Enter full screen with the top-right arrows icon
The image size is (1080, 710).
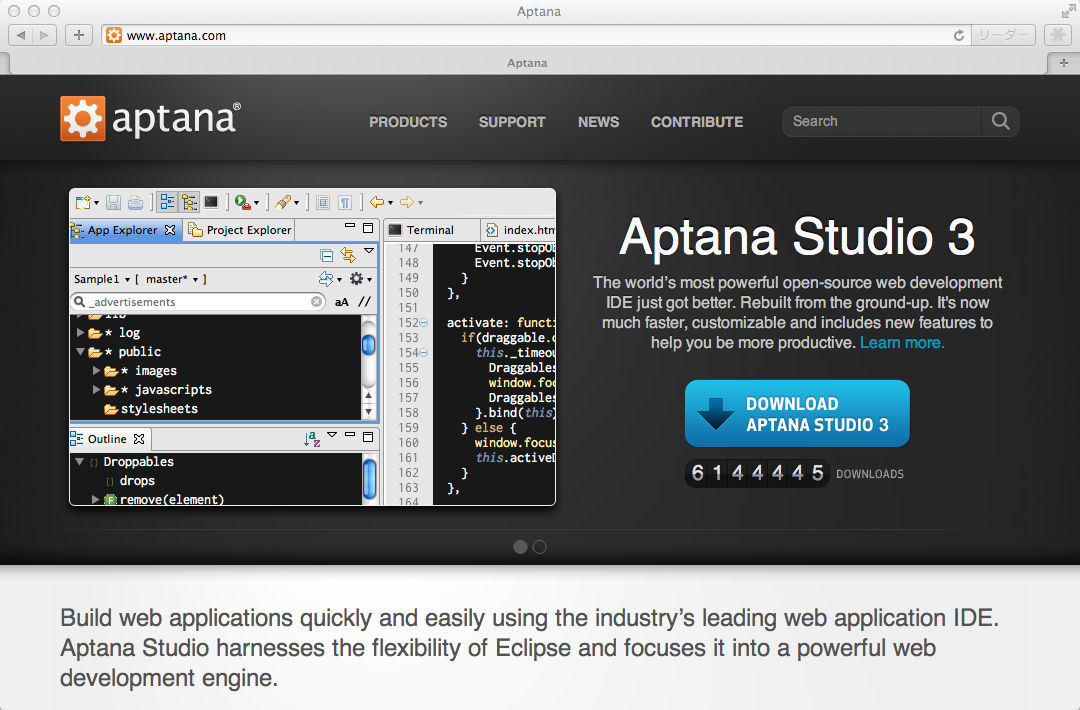[1068, 11]
